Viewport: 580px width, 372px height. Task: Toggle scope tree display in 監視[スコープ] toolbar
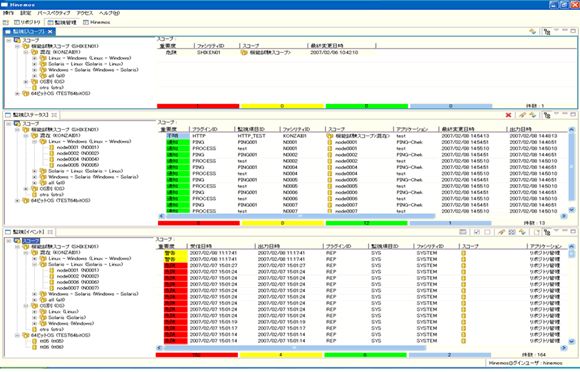(x=547, y=31)
